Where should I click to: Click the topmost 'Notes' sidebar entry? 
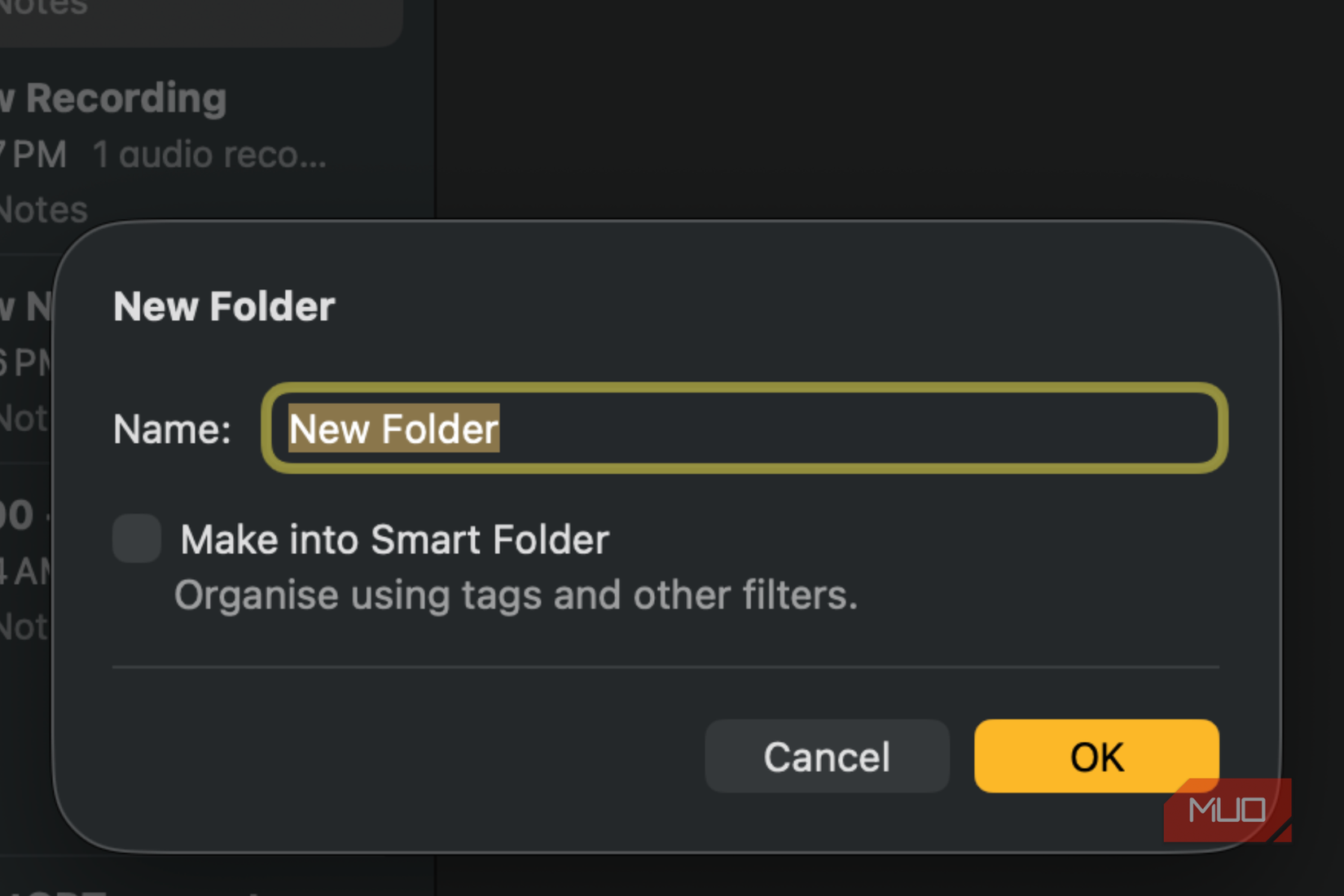[41, 8]
